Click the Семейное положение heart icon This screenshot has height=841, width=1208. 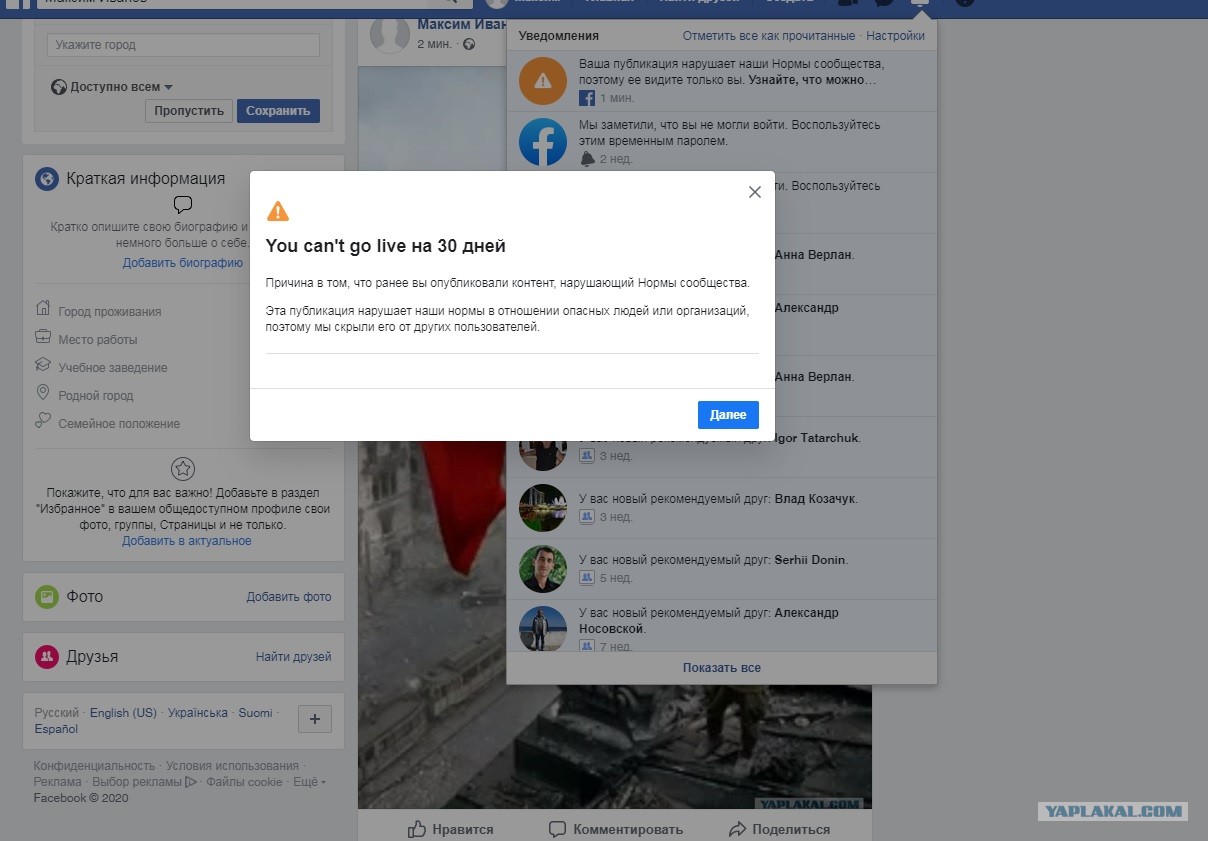(43, 421)
